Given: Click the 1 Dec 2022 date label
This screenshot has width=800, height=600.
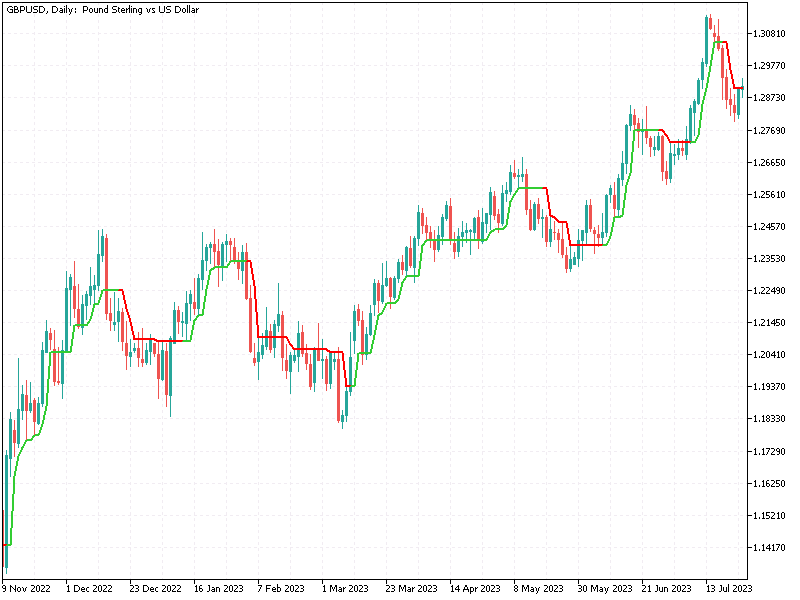Looking at the screenshot, I should (x=89, y=589).
